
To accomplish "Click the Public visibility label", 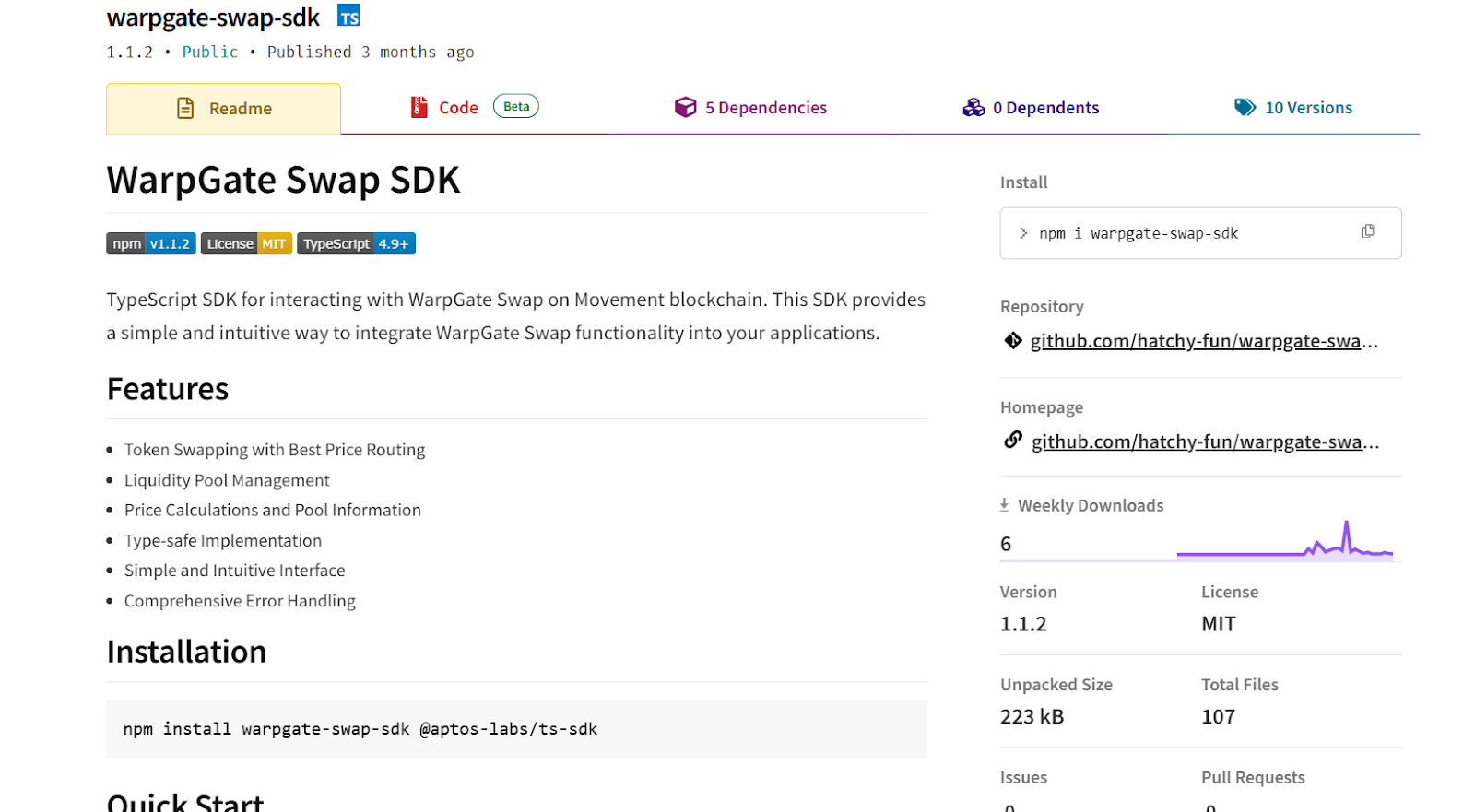I will coord(210,52).
